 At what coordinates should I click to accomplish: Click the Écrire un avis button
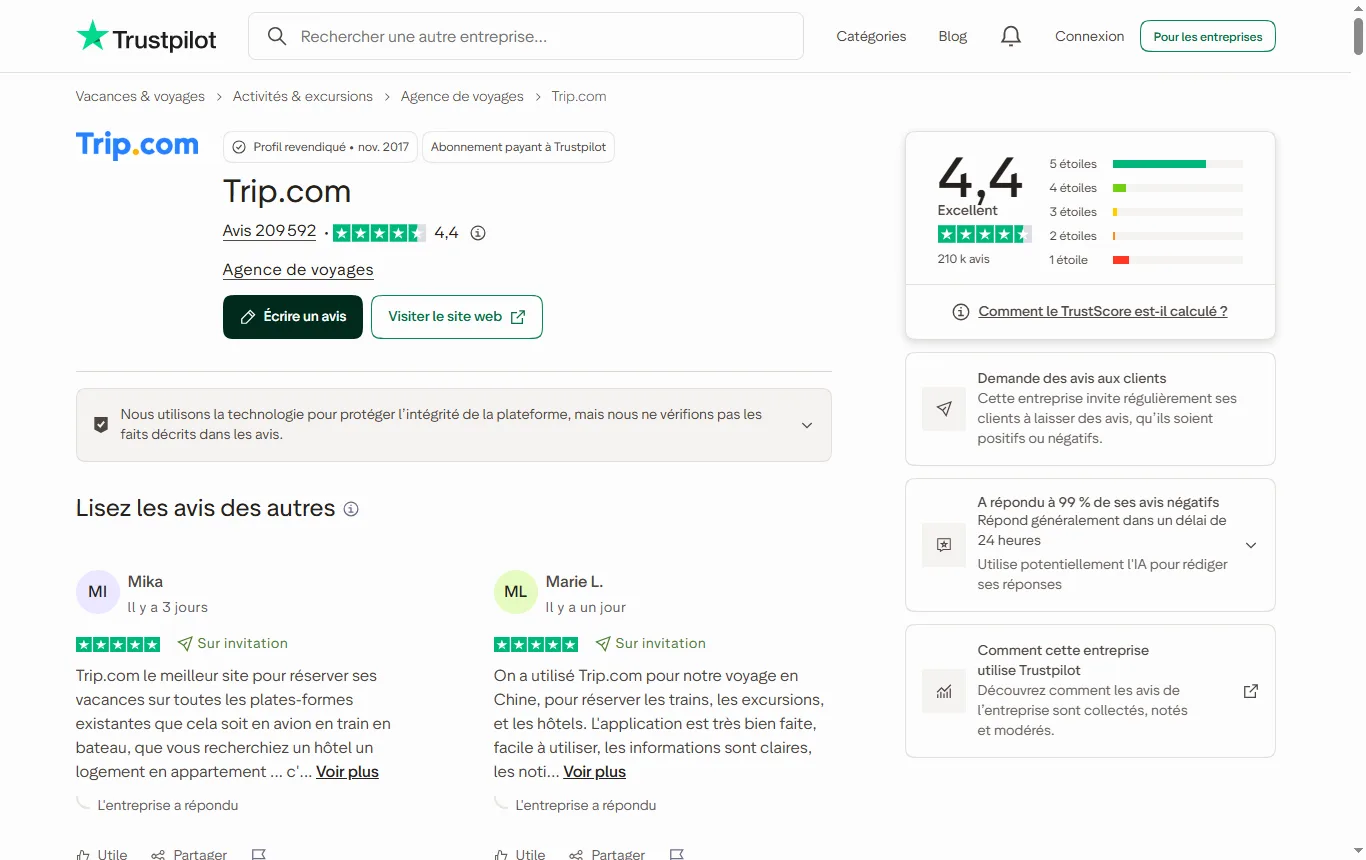293,317
